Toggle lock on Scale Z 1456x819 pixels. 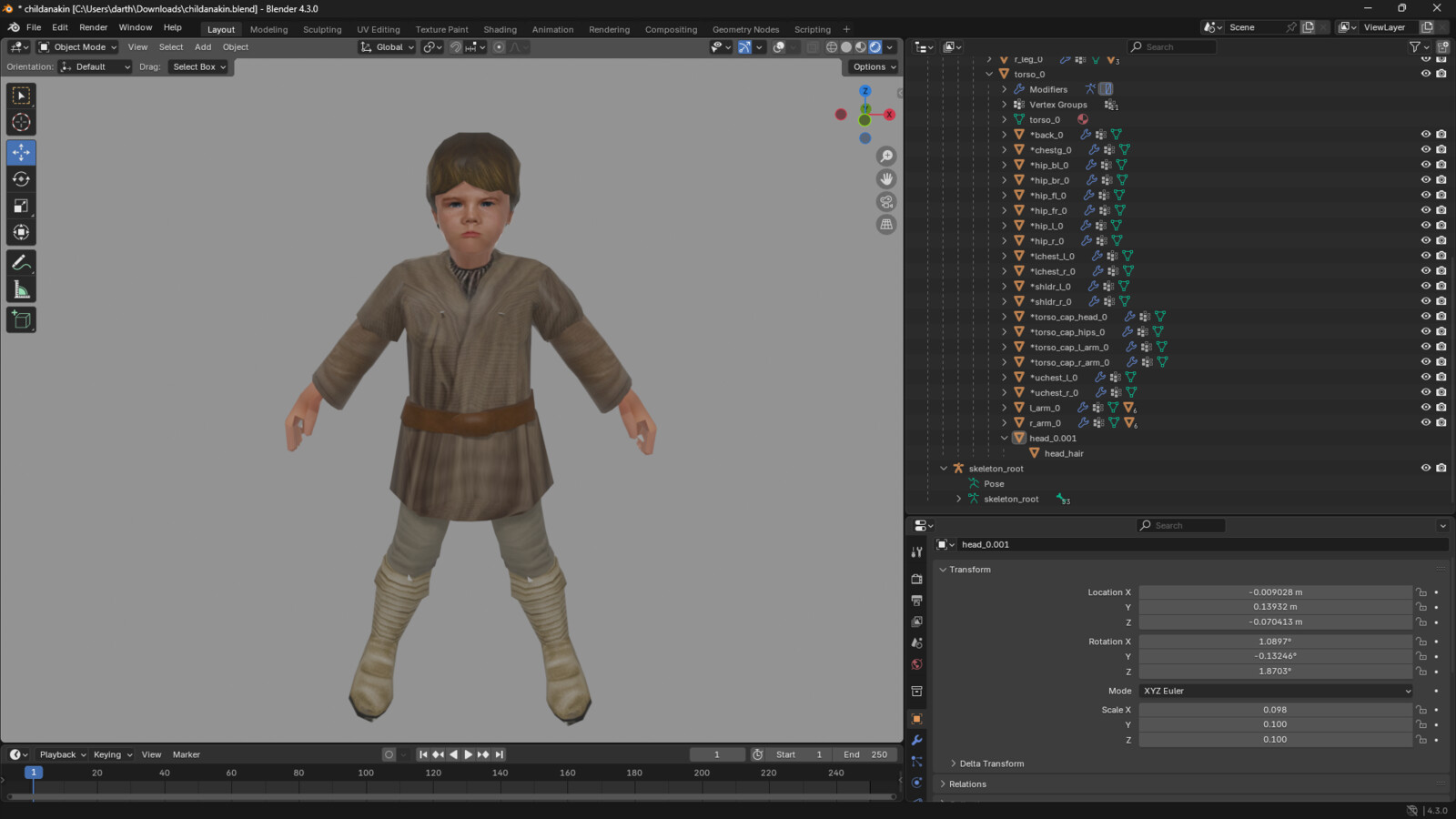(1421, 740)
